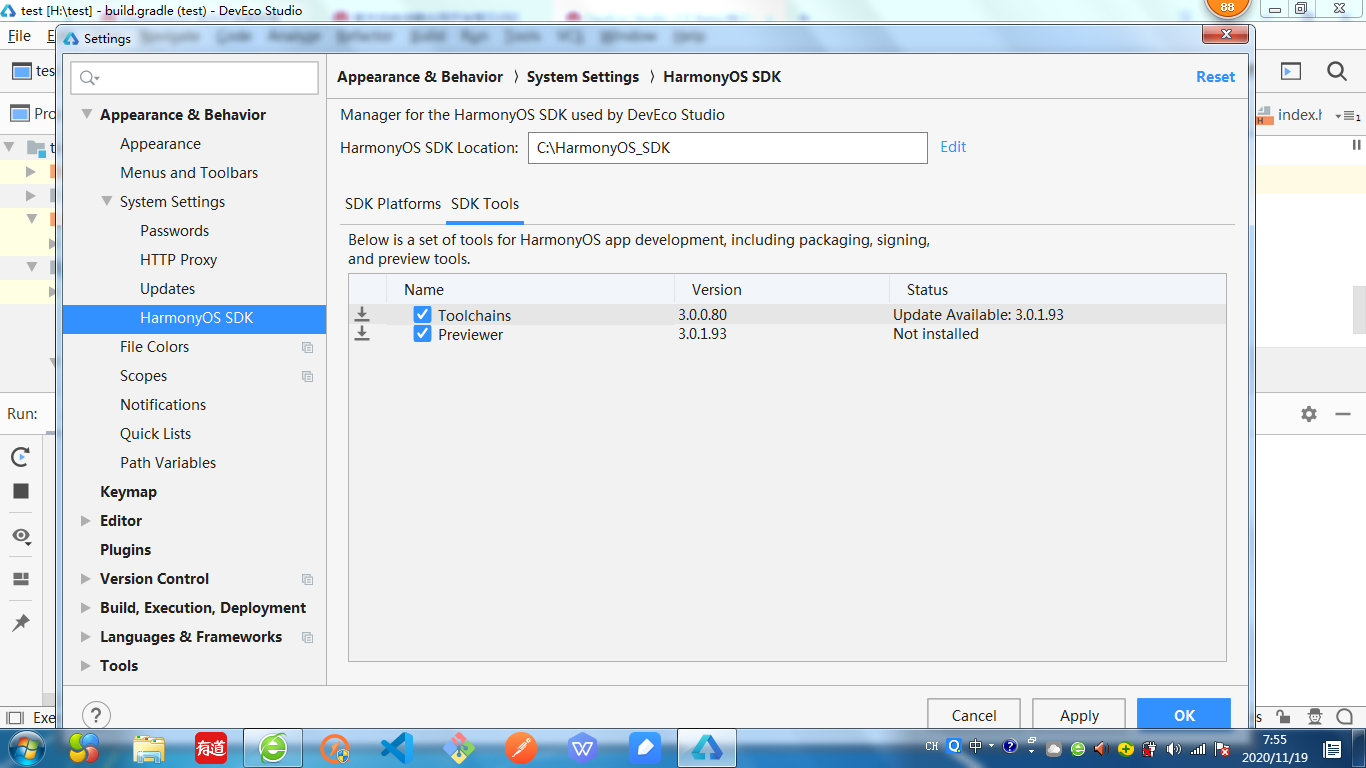Open the editor tab list dropdown
The height and width of the screenshot is (768, 1366).
click(1347, 115)
